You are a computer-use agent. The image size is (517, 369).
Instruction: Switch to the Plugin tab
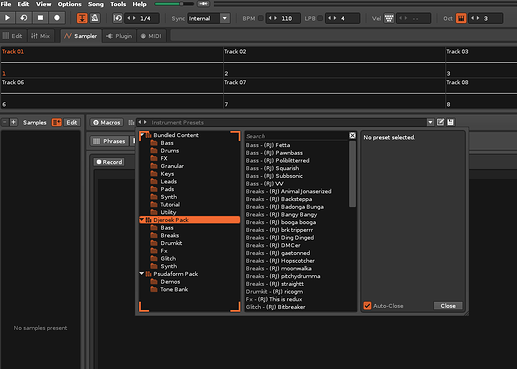[x=119, y=36]
